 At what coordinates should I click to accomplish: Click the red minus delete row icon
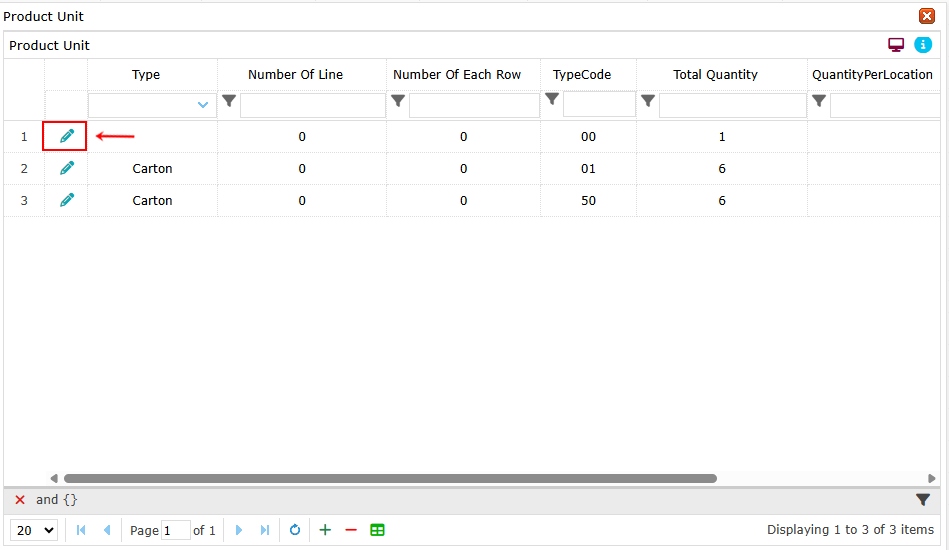[351, 530]
